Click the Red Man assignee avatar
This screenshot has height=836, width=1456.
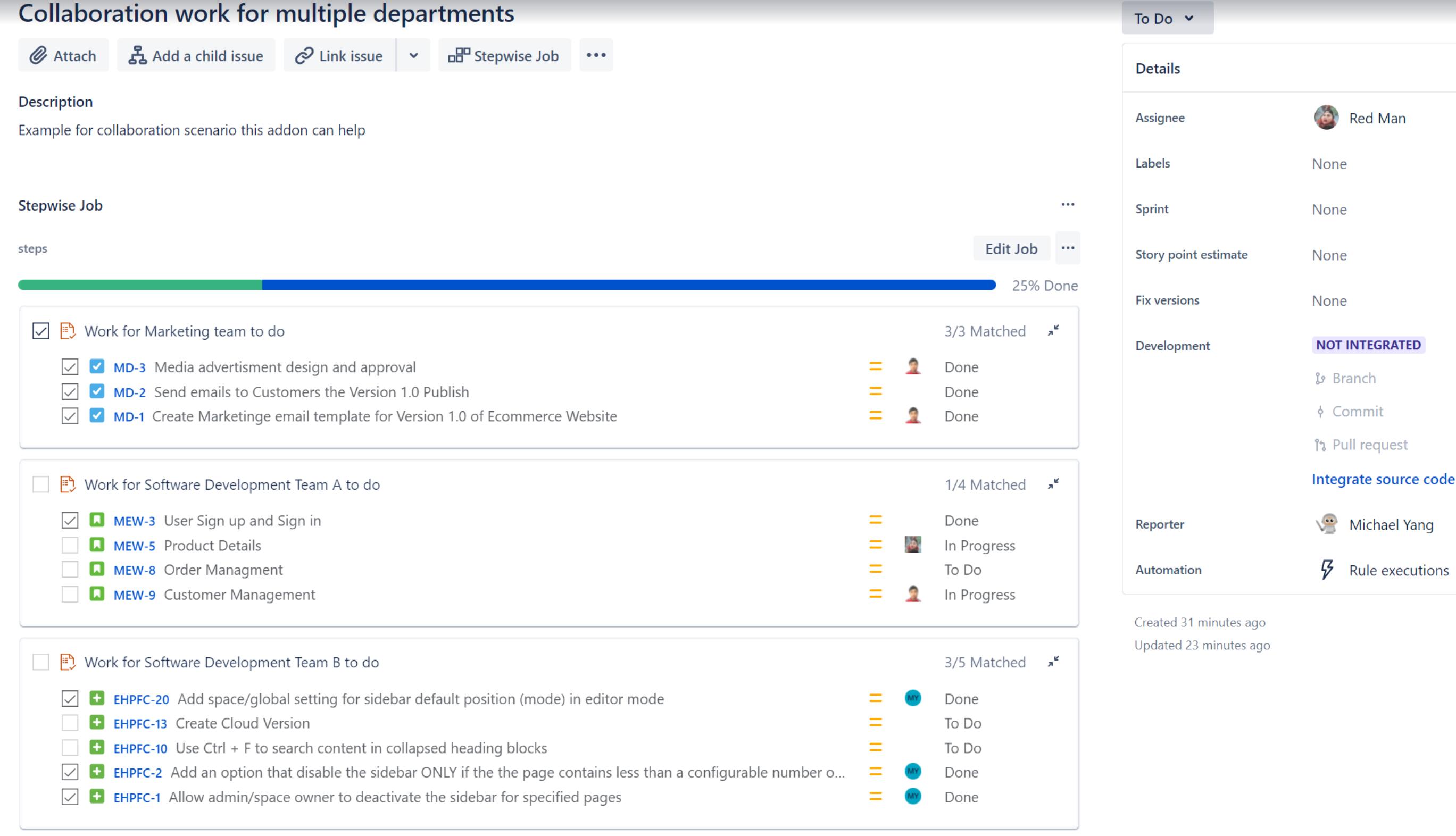pyautogui.click(x=1326, y=118)
